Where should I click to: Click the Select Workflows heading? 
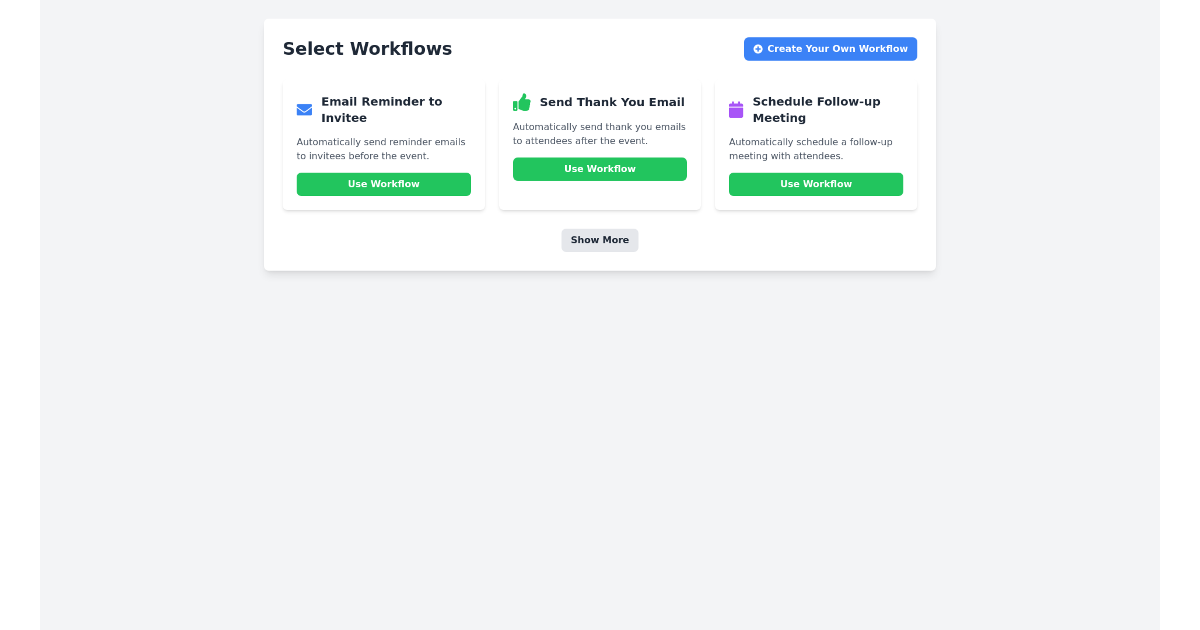pyautogui.click(x=368, y=48)
